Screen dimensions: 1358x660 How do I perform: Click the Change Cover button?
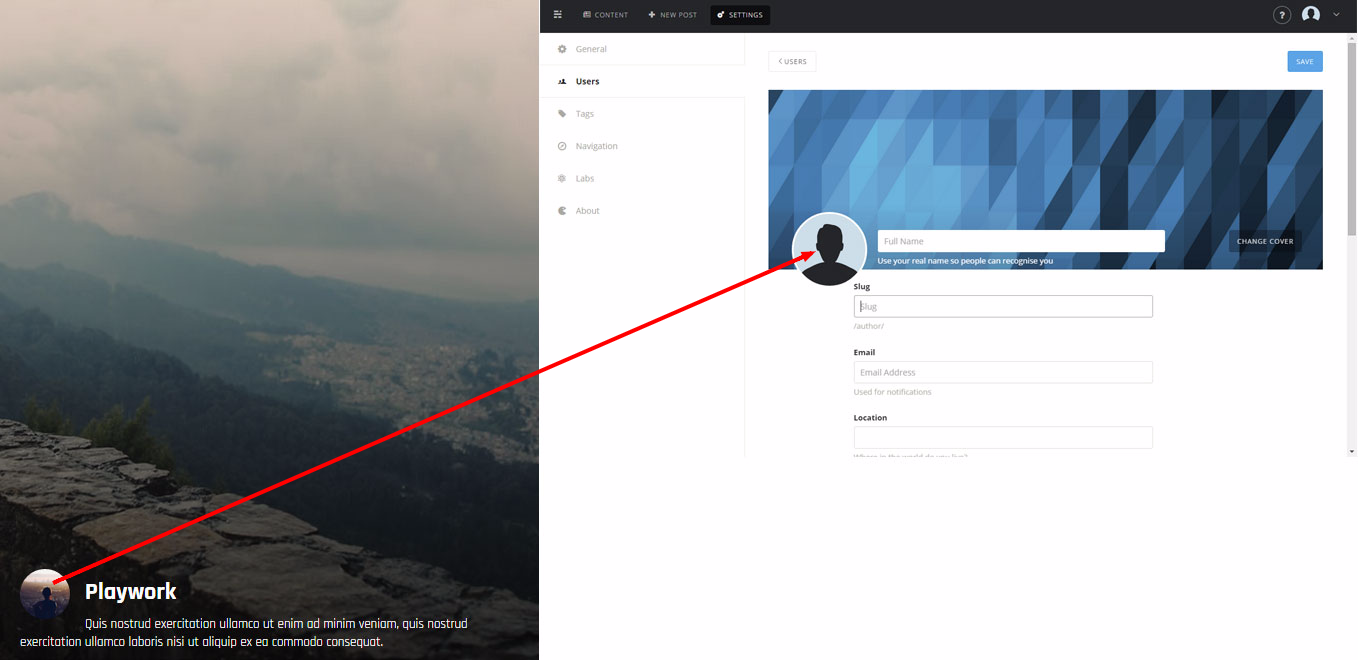1265,242
